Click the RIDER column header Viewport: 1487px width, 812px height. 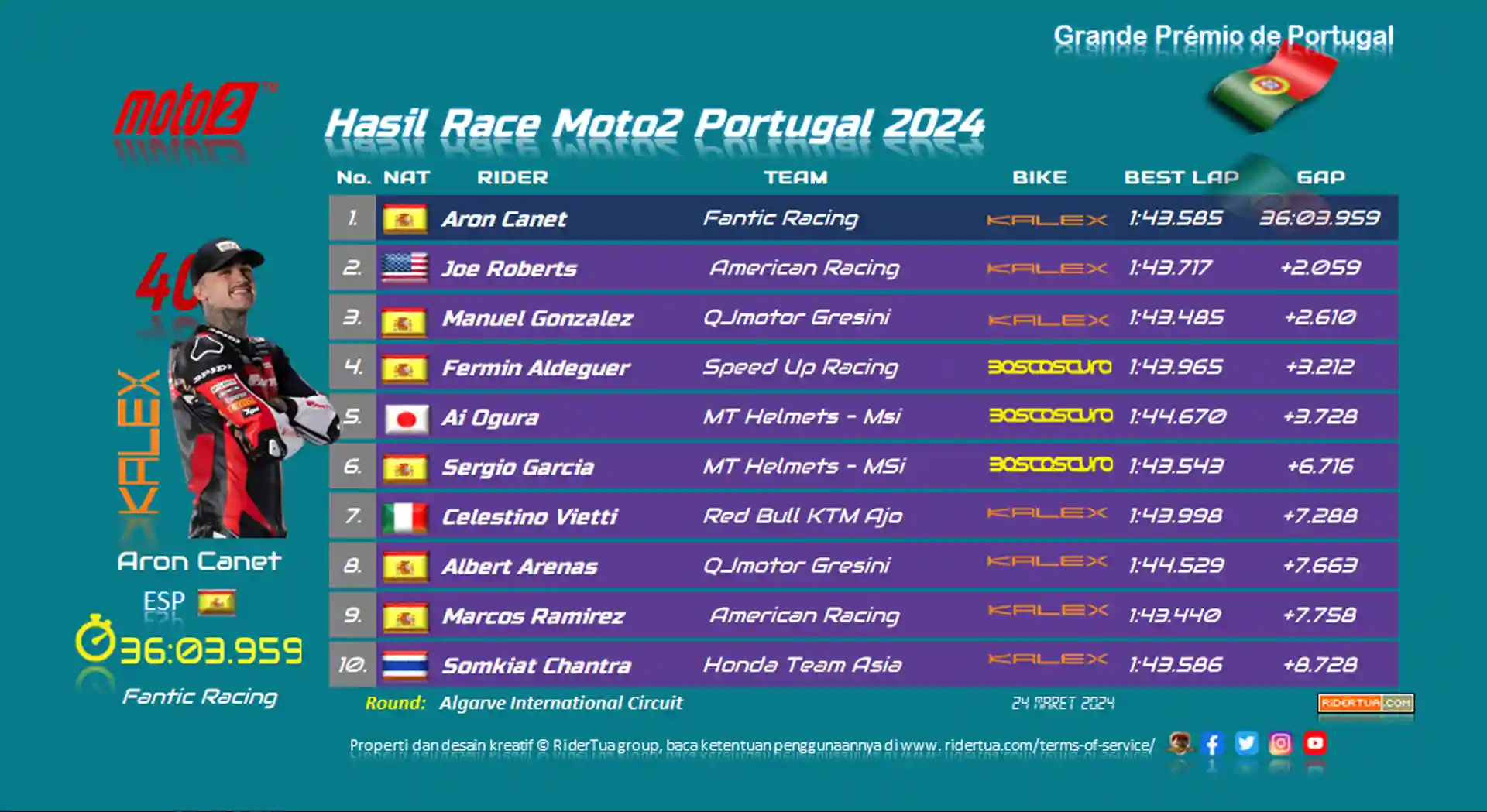coord(513,177)
